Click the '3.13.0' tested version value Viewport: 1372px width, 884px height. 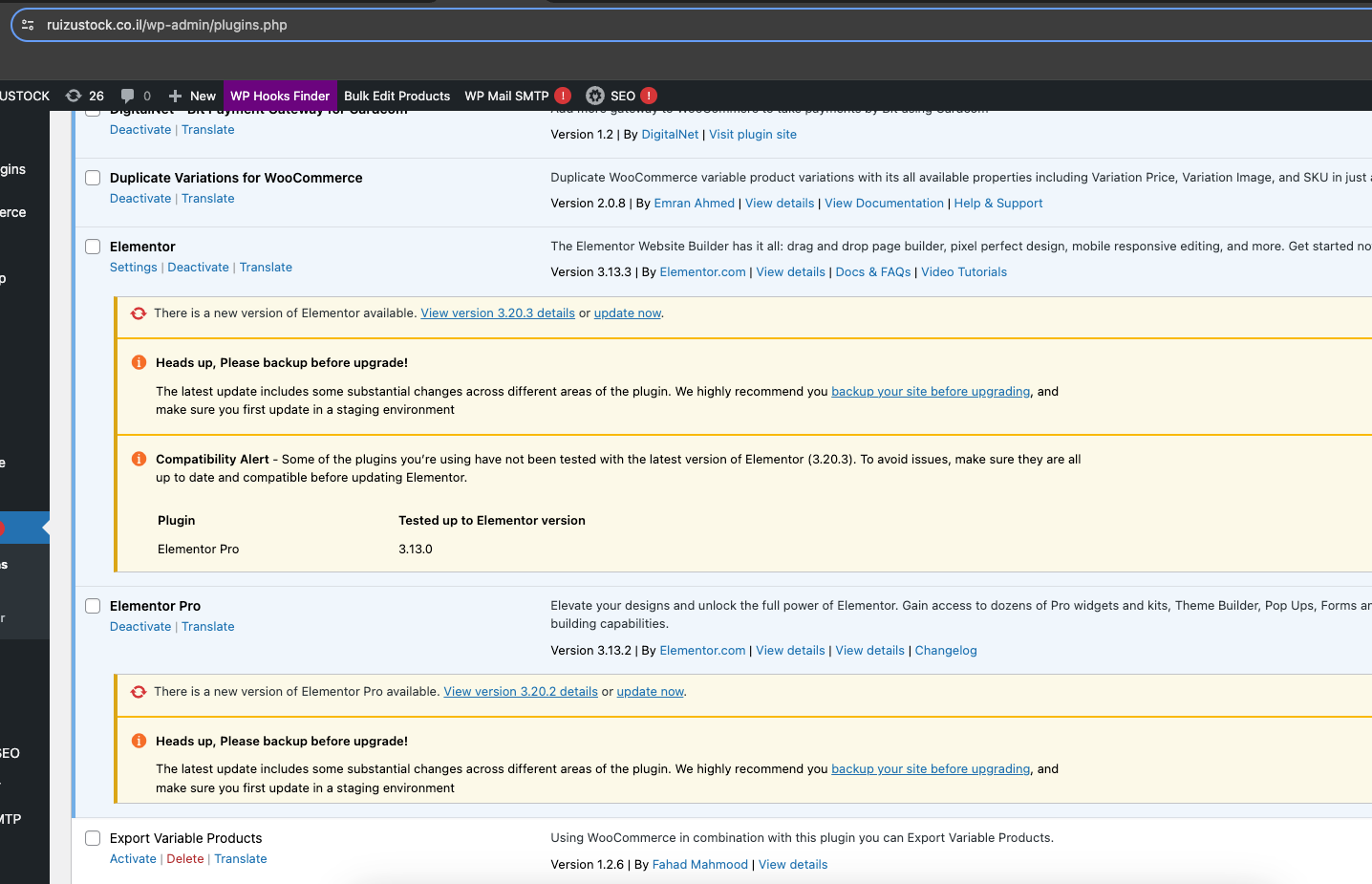pyautogui.click(x=416, y=550)
